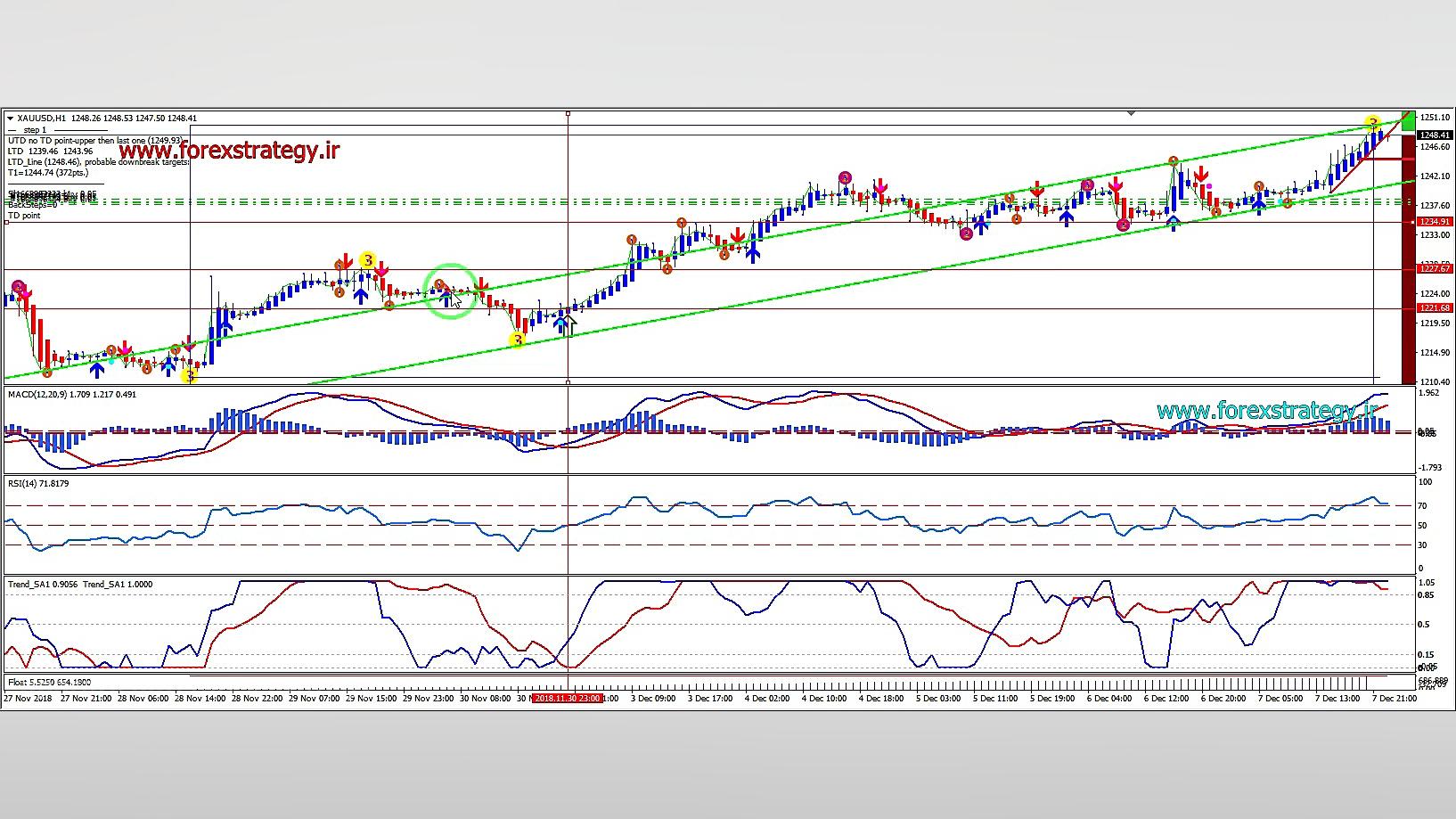
Task: Select the magenta circle marker above the 4 Dec peak
Action: point(845,178)
